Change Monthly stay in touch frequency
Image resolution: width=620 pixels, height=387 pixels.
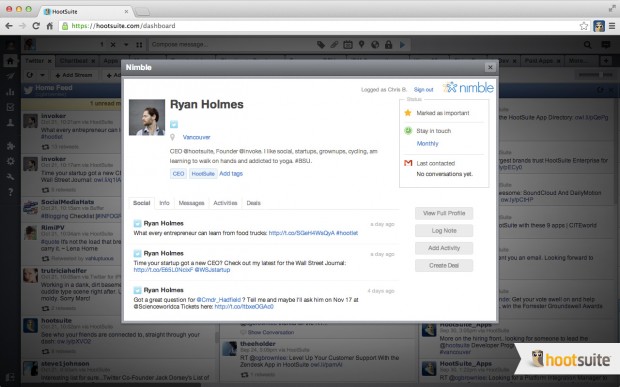[x=427, y=143]
